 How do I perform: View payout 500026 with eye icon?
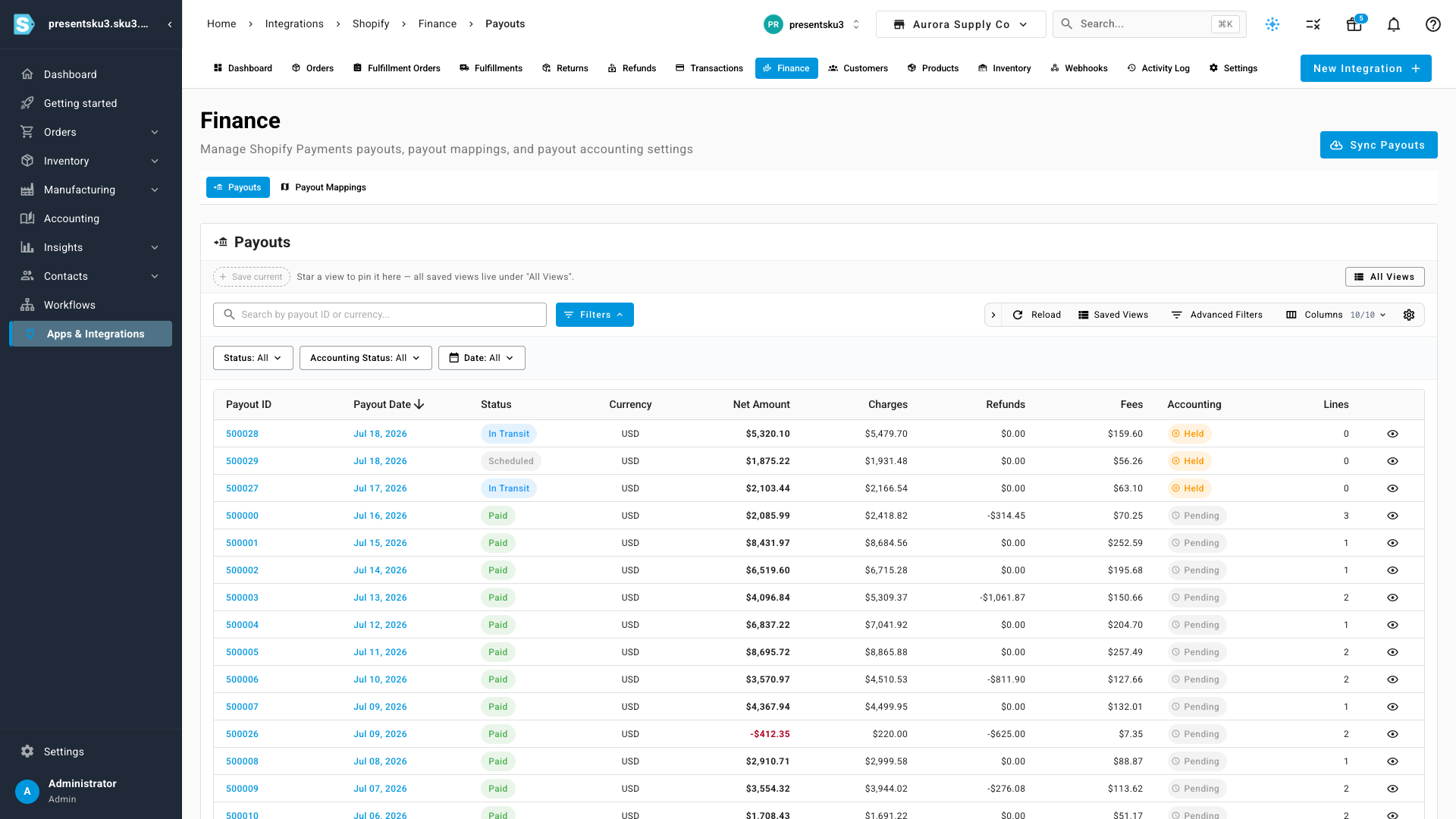(1392, 734)
